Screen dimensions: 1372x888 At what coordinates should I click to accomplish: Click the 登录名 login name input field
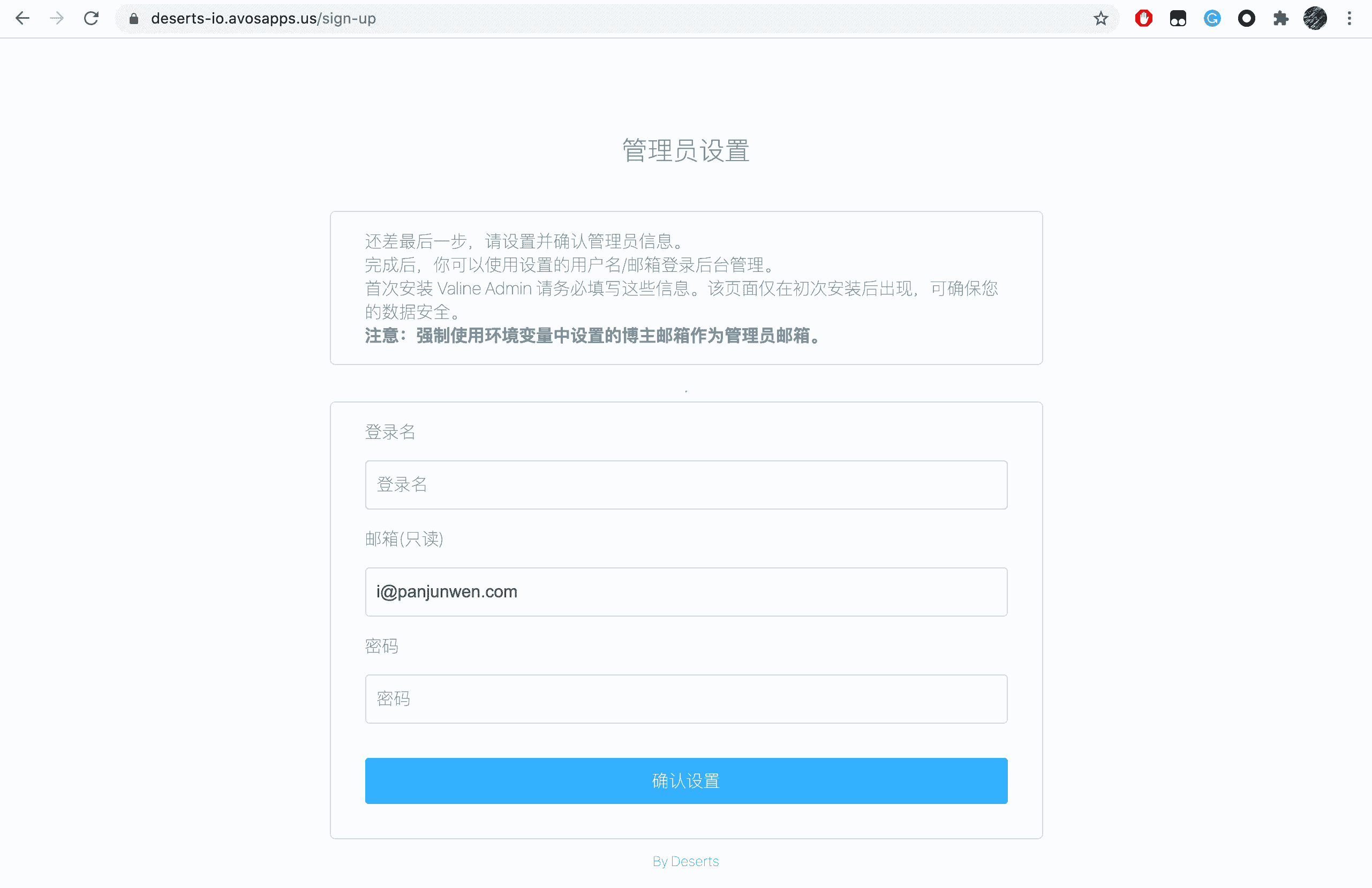click(x=685, y=484)
